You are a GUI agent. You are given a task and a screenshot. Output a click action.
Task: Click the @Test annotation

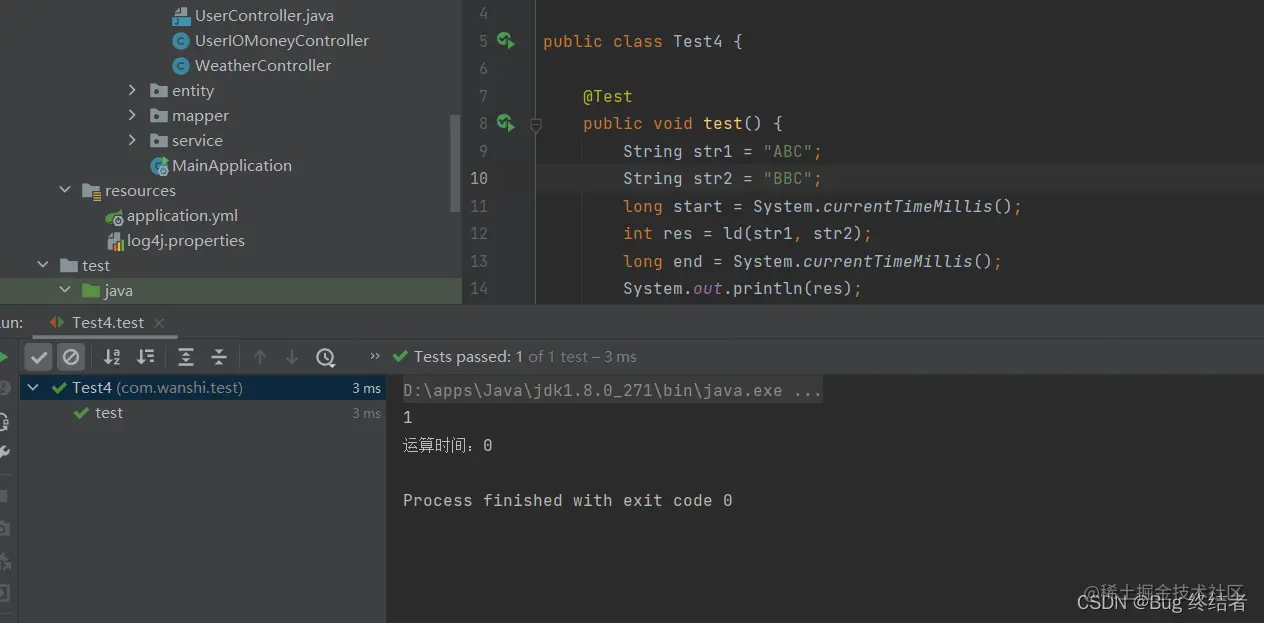(x=607, y=96)
